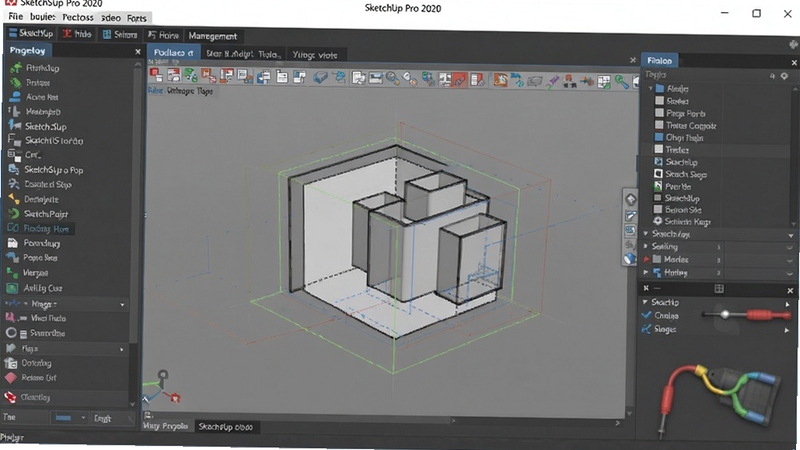Click the highlighted red icon in viewport toolbar
The height and width of the screenshot is (450, 800).
click(x=460, y=79)
